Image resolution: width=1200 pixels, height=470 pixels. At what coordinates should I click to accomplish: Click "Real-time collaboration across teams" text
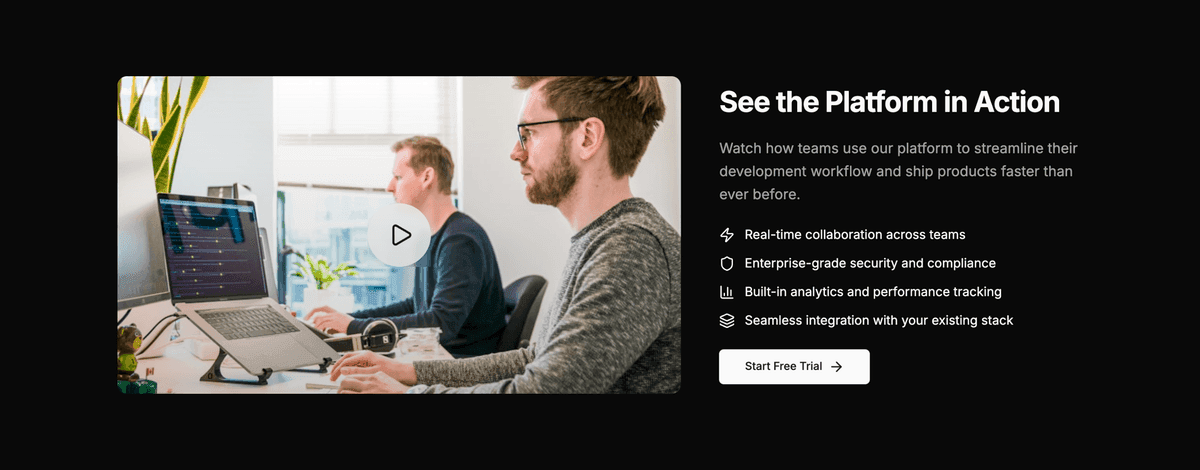point(855,235)
